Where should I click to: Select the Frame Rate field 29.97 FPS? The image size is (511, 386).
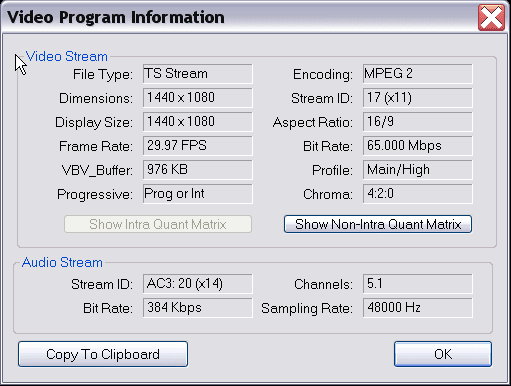[198, 146]
